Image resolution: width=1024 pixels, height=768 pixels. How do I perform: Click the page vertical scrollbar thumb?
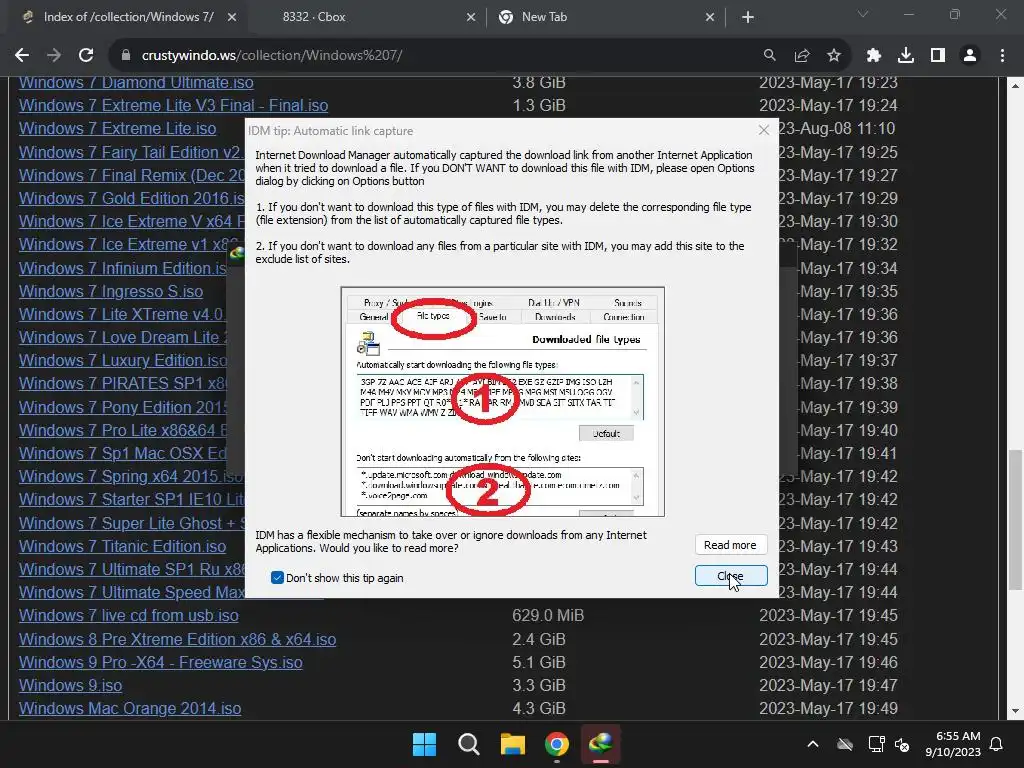click(1015, 519)
